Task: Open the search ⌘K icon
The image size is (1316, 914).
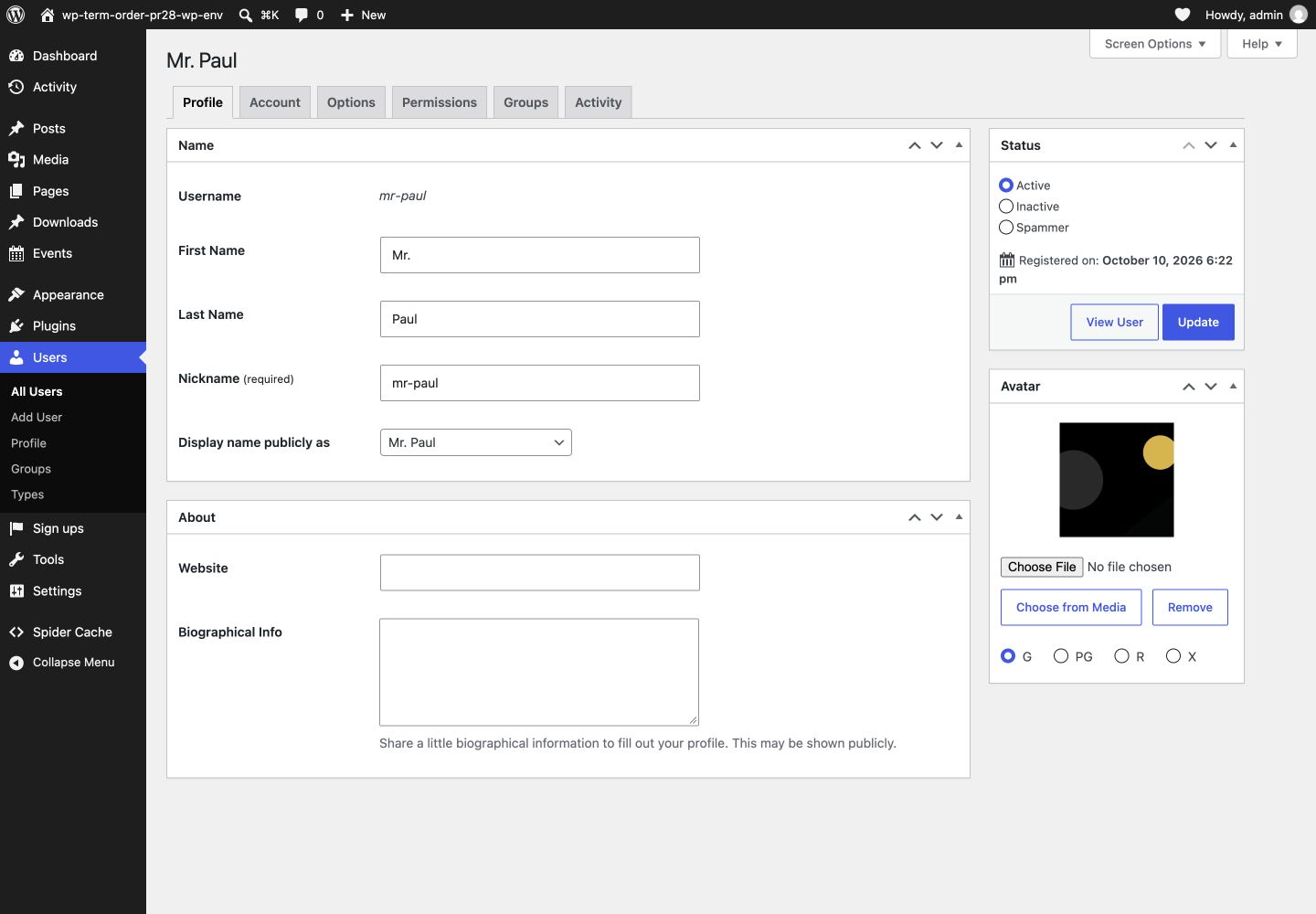Action: pyautogui.click(x=245, y=15)
